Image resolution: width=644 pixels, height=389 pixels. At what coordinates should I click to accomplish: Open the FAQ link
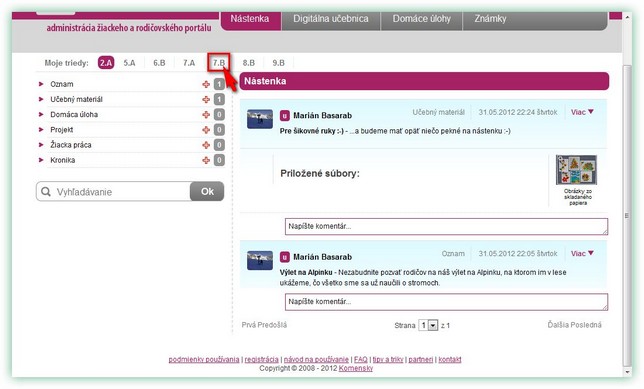point(361,359)
